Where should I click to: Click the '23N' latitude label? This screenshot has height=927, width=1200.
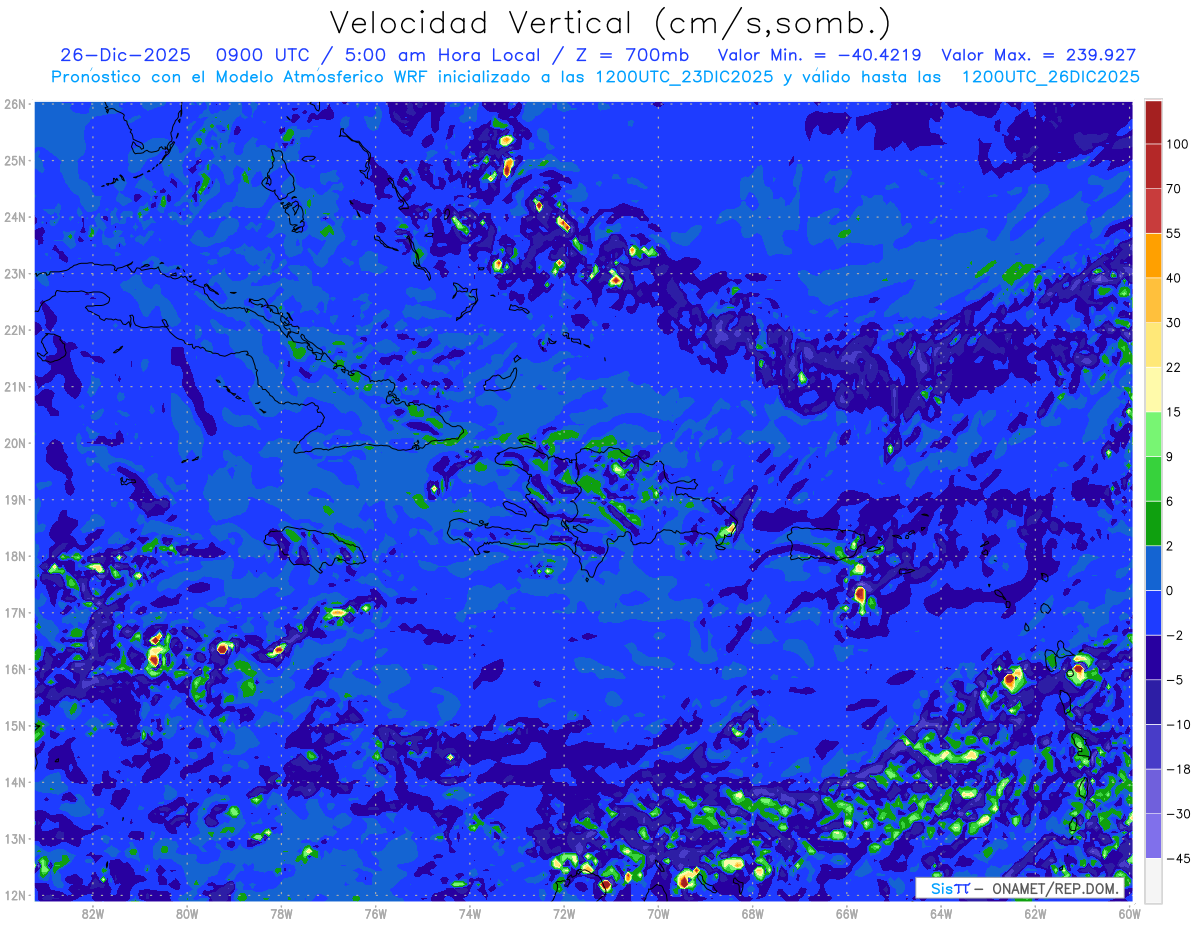point(15,273)
